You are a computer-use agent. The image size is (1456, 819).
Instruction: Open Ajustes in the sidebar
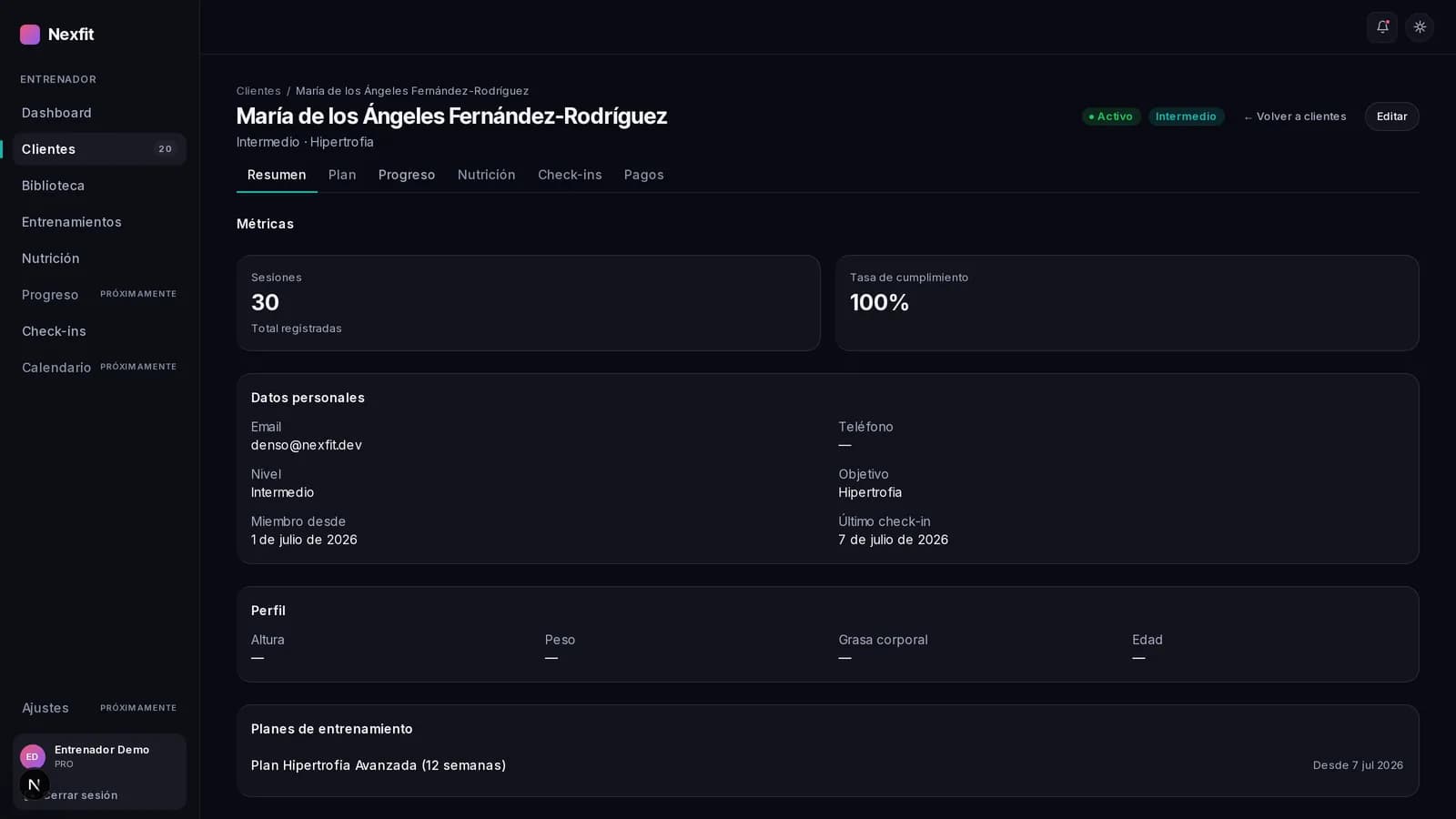[x=99, y=708]
